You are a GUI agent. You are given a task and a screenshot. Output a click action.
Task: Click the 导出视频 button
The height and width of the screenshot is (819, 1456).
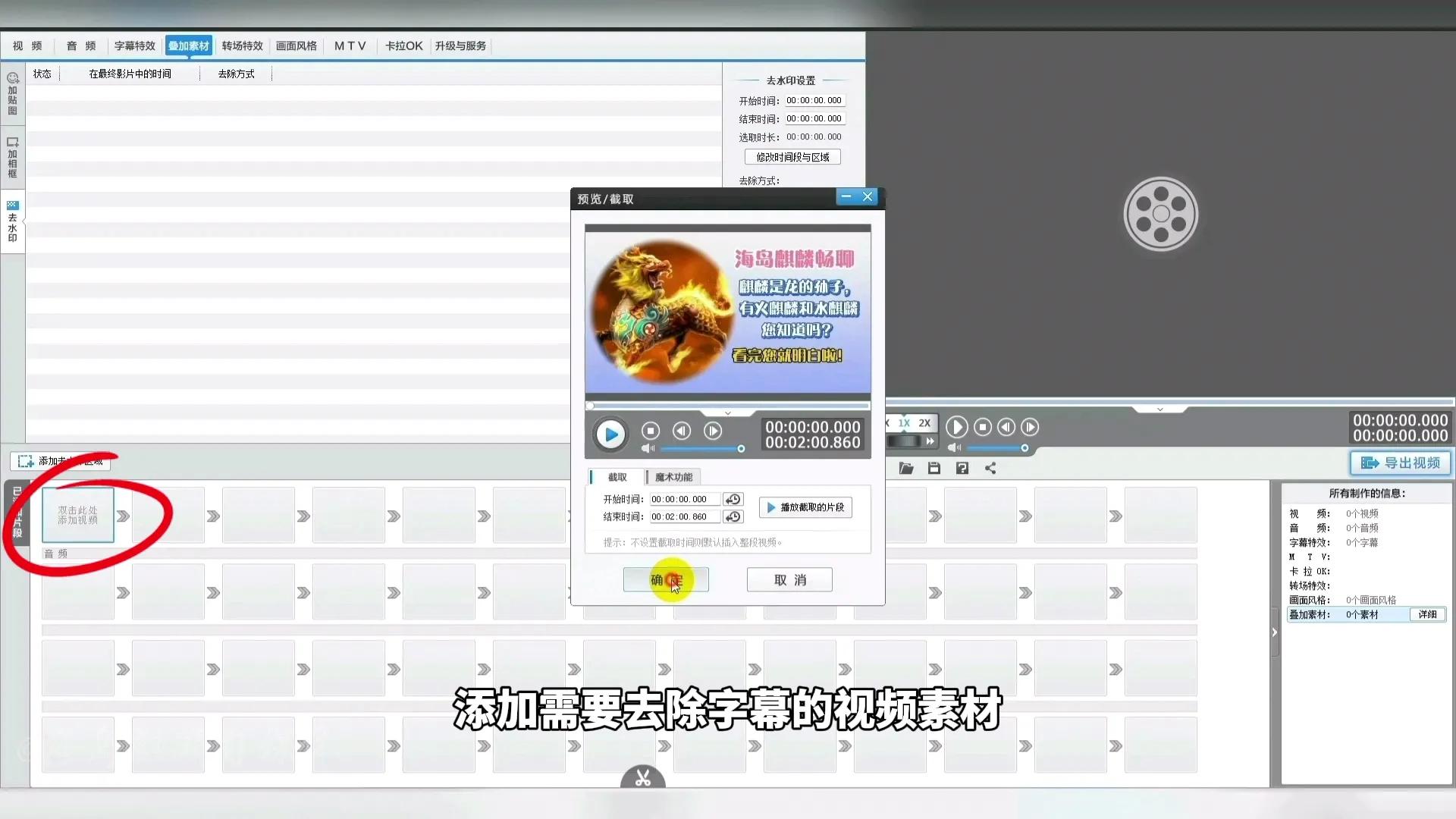tap(1400, 463)
